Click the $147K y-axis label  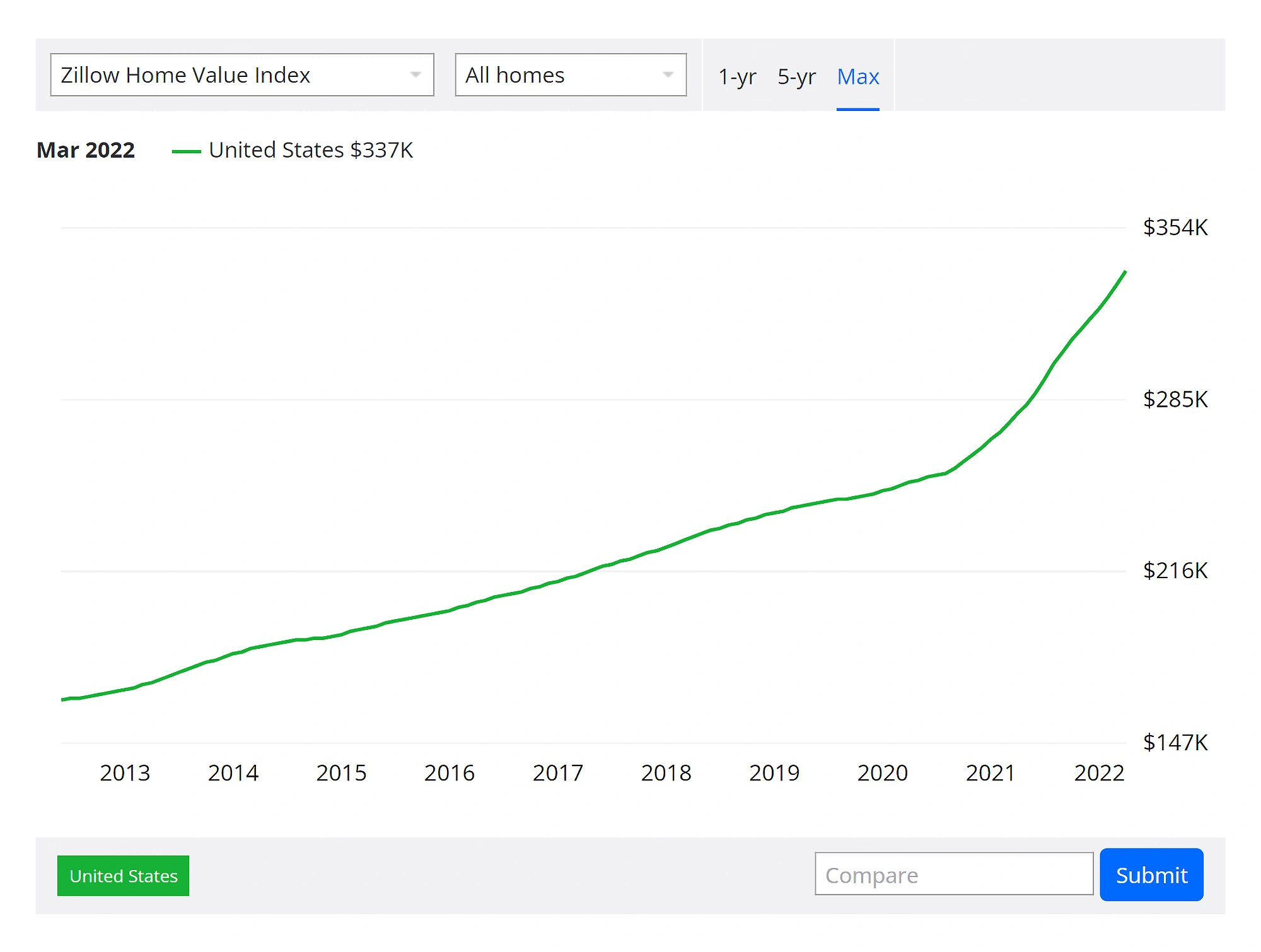(x=1175, y=743)
